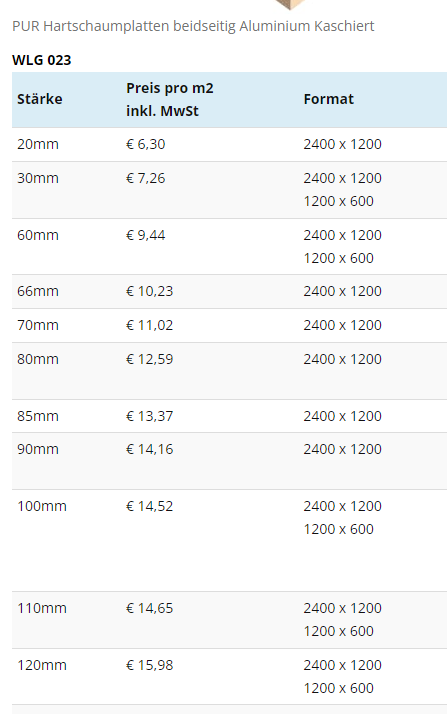
Task: Select the 66mm thickness entry
Action: coord(38,291)
